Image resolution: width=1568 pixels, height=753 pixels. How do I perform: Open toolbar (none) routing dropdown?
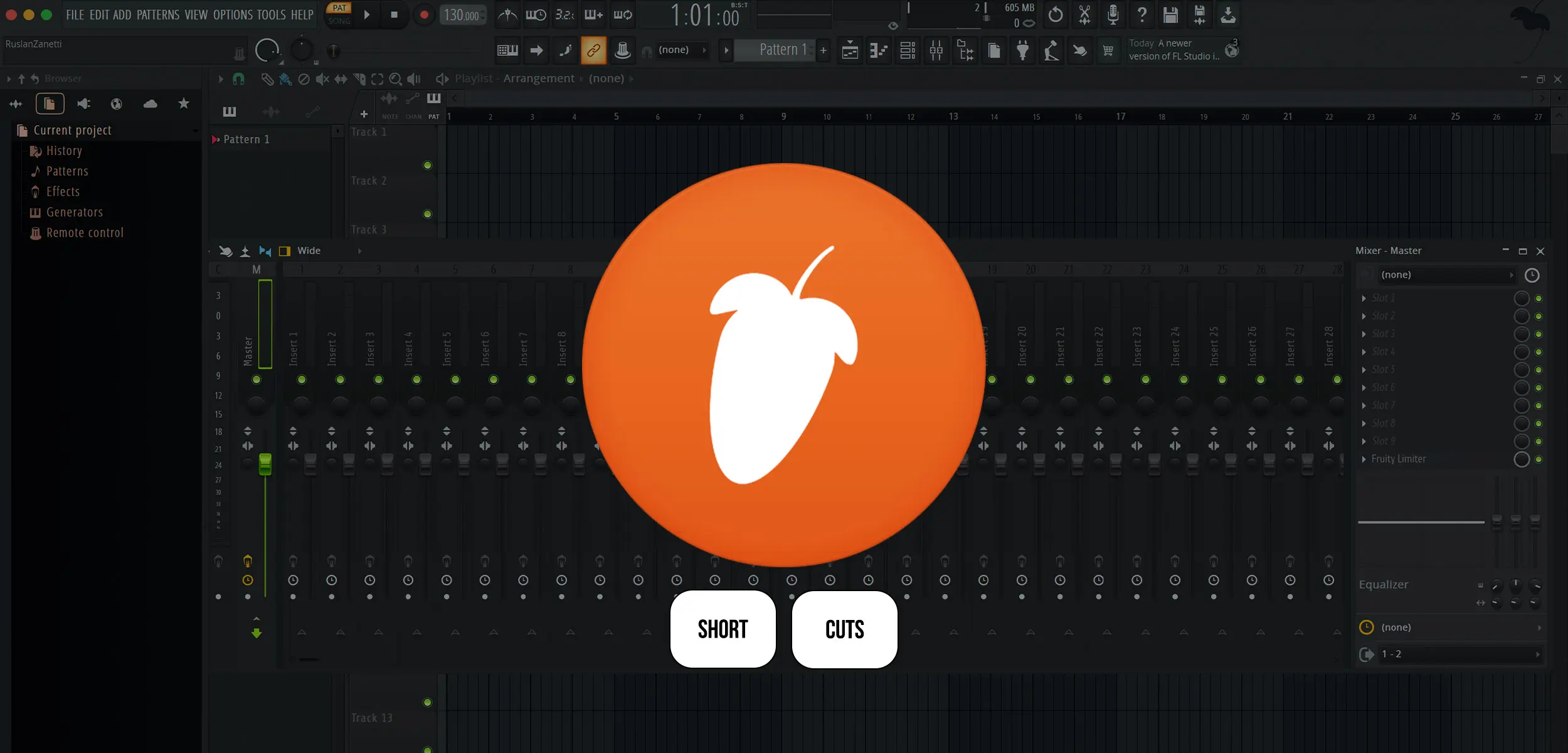682,50
